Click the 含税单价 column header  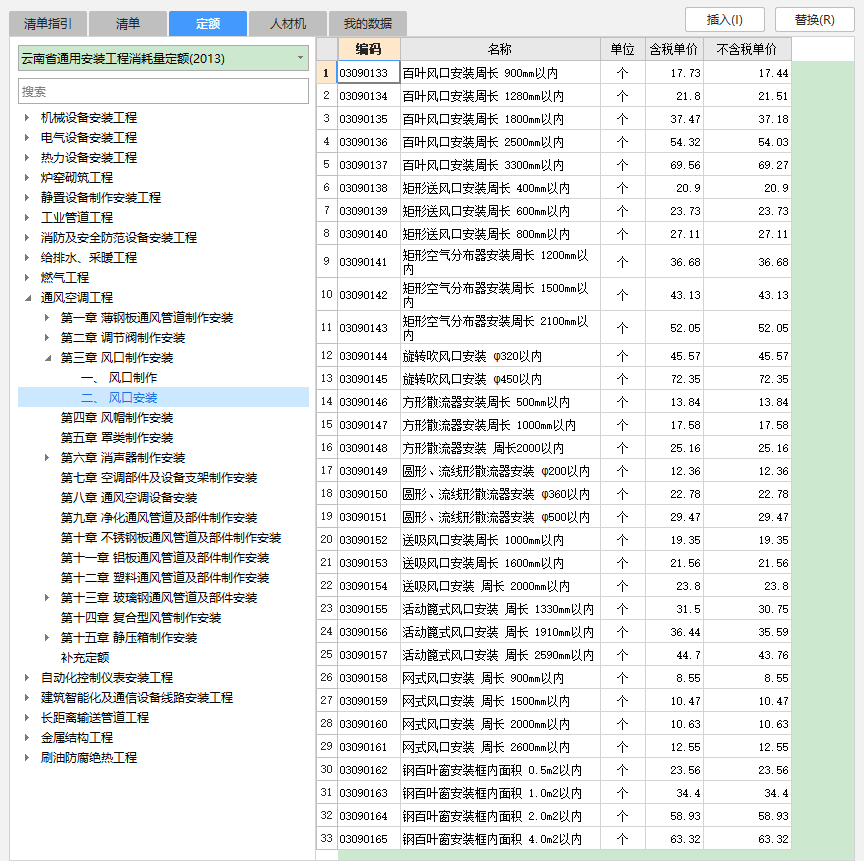(673, 49)
